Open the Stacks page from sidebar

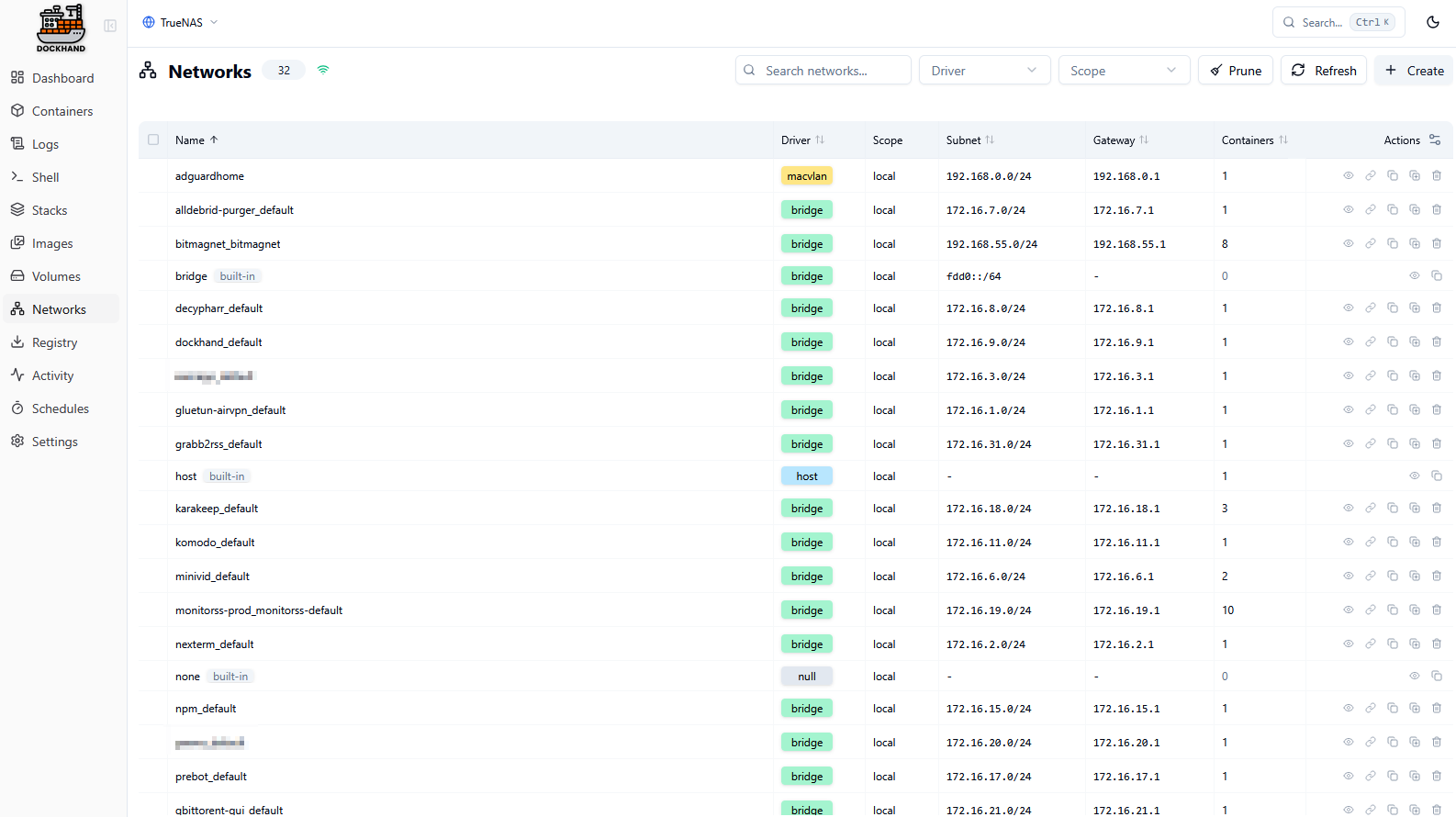point(50,210)
